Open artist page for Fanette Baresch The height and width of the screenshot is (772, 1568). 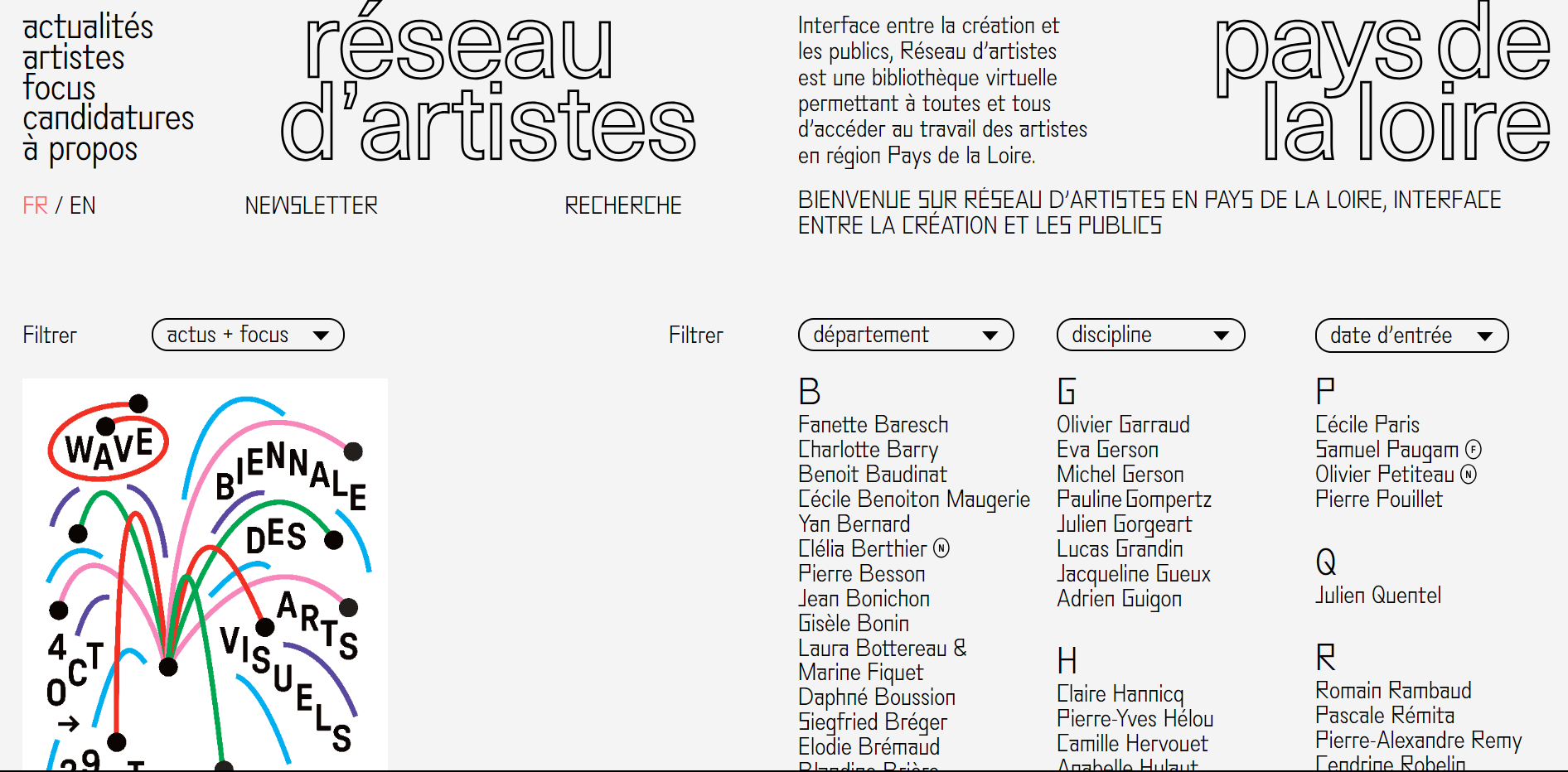(x=873, y=424)
